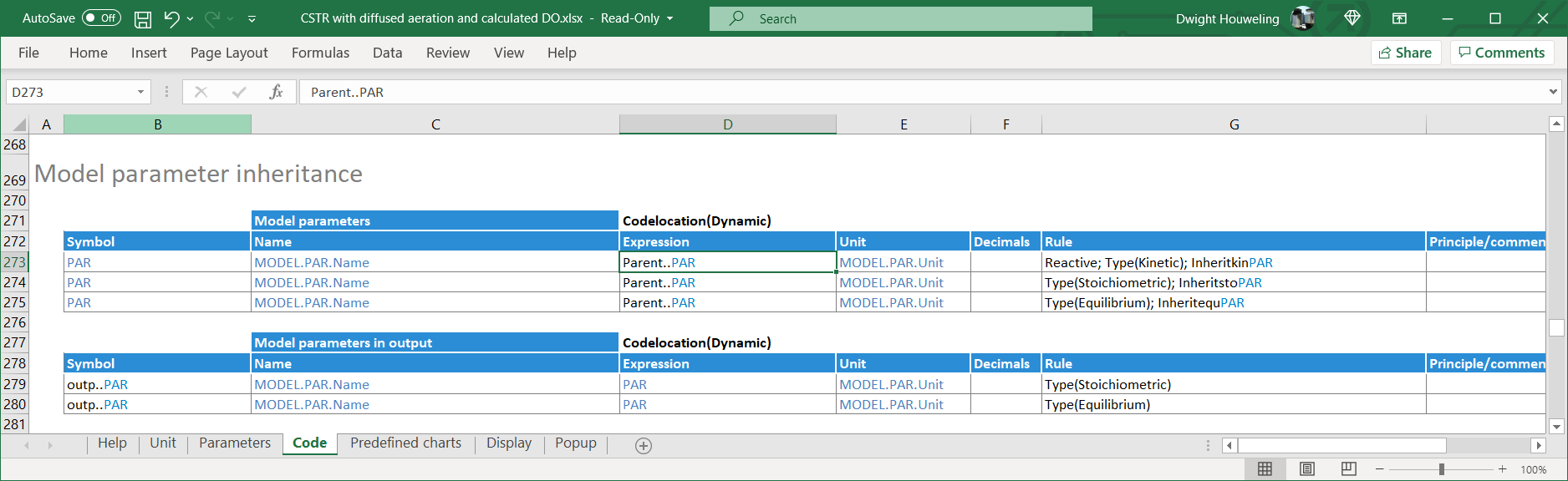Select Page Break Preview view icon
The image size is (1568, 481).
click(x=1348, y=469)
